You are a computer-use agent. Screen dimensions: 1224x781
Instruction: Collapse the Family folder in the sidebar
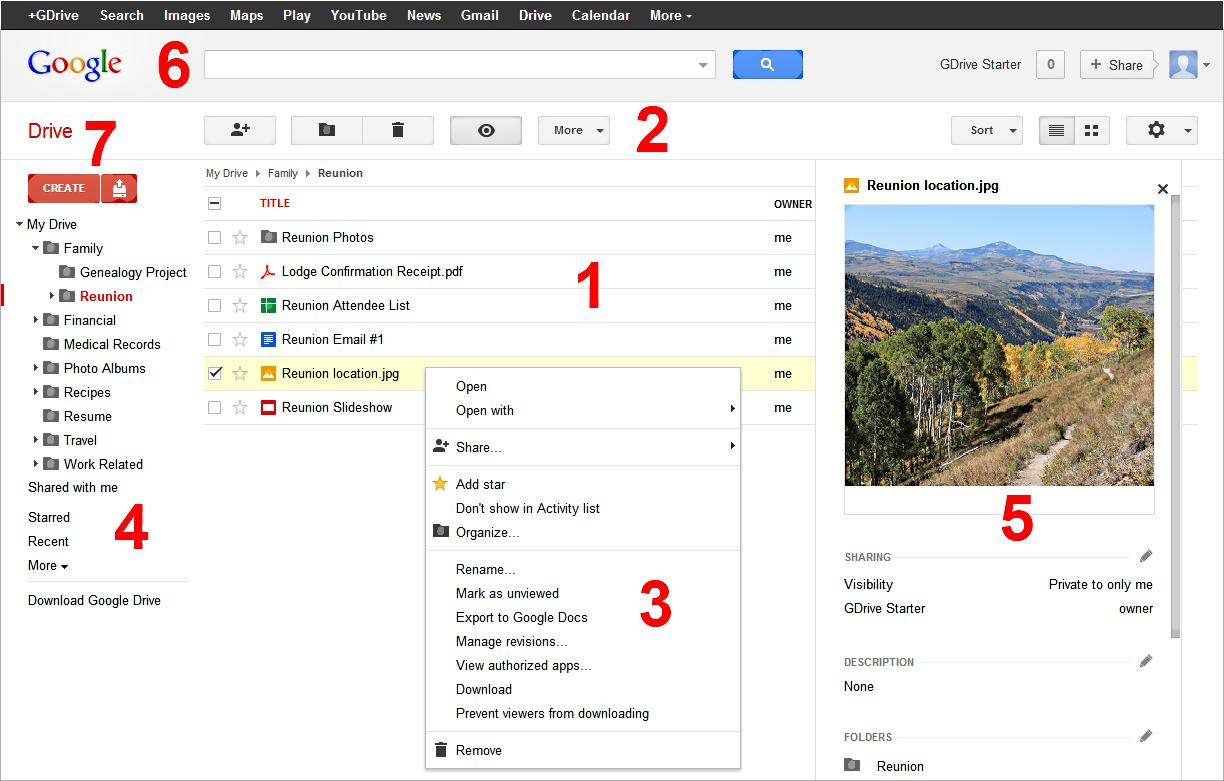pos(35,248)
